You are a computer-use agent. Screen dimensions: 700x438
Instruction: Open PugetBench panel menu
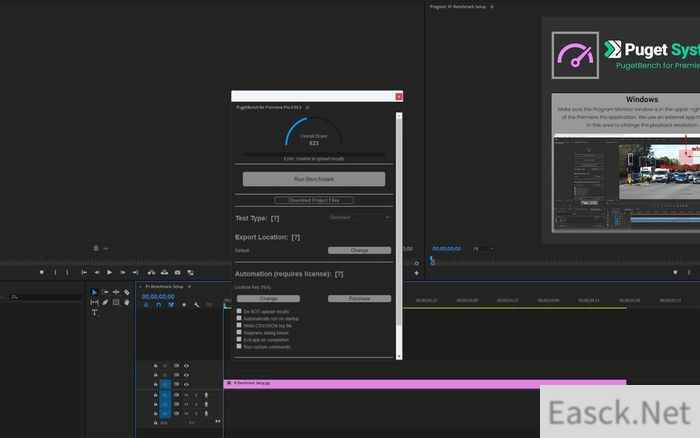[307, 108]
